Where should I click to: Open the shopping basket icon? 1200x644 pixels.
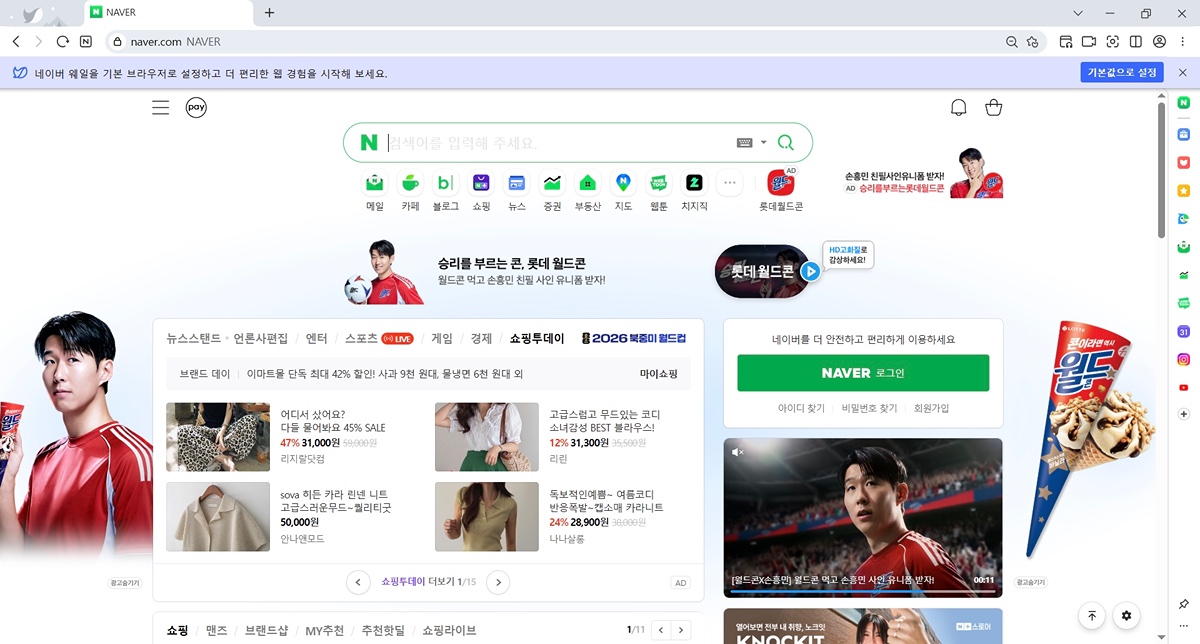click(993, 108)
